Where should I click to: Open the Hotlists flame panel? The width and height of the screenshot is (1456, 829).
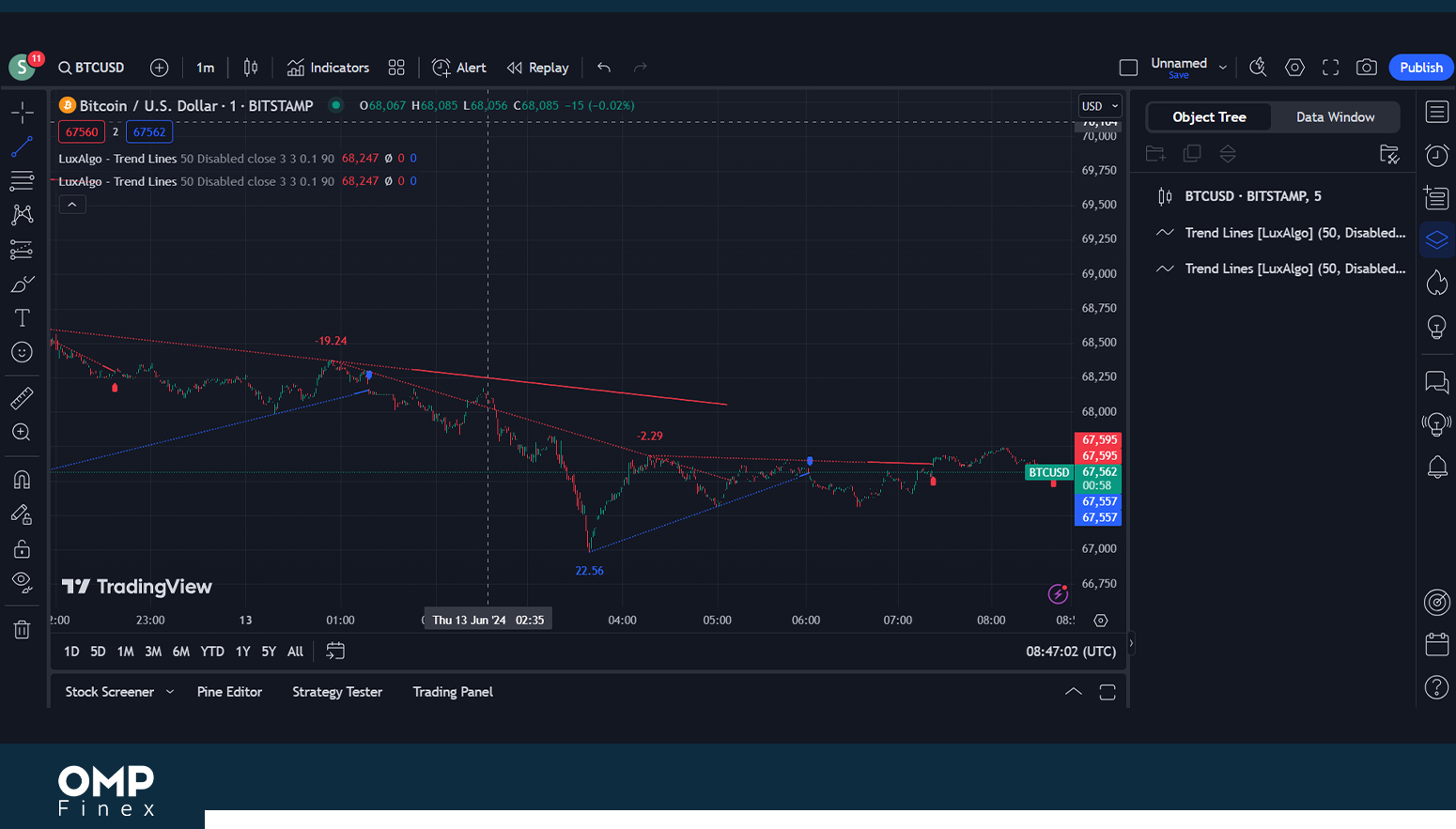(x=1437, y=283)
